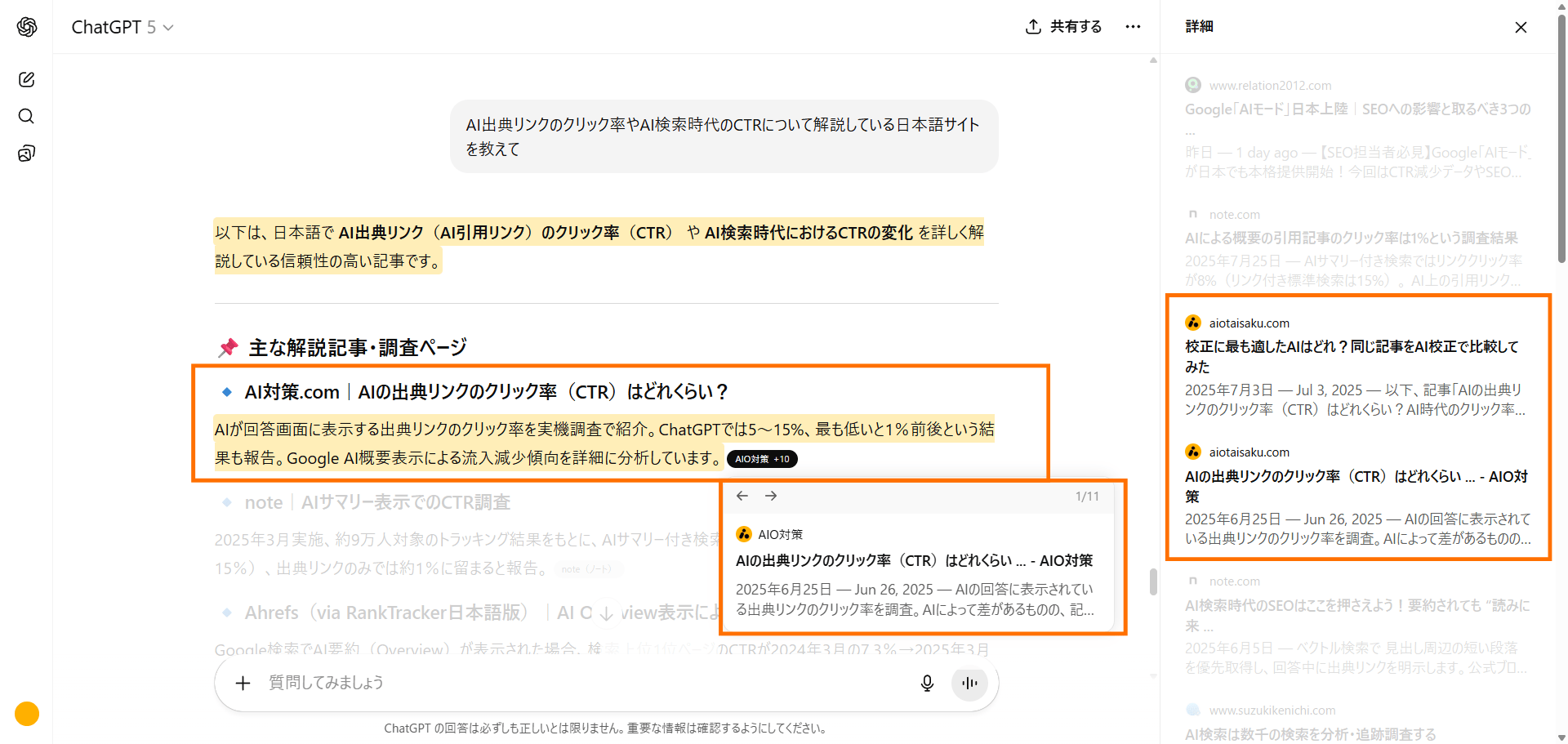Open the popup's AIO対策 article title link

[914, 561]
